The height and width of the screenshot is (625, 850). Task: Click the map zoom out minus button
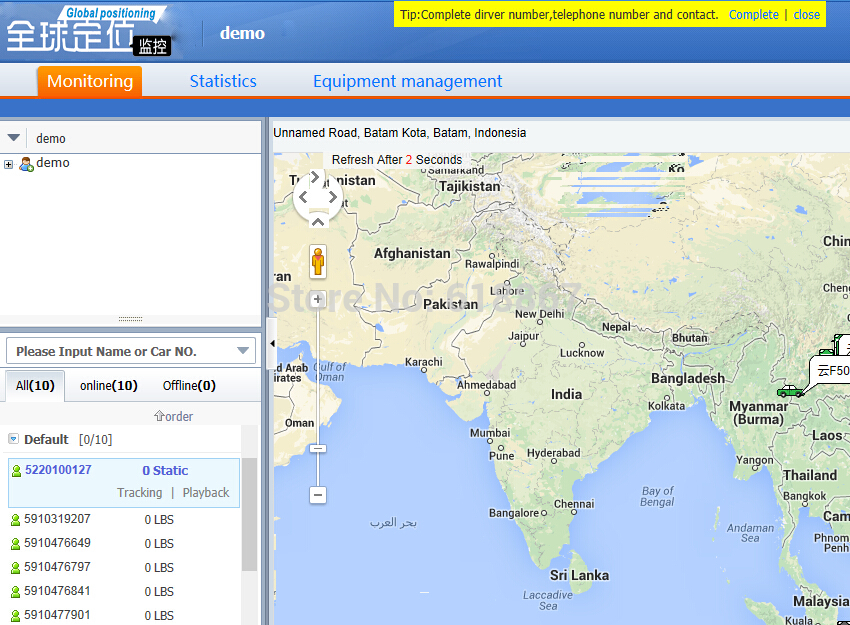pos(318,494)
